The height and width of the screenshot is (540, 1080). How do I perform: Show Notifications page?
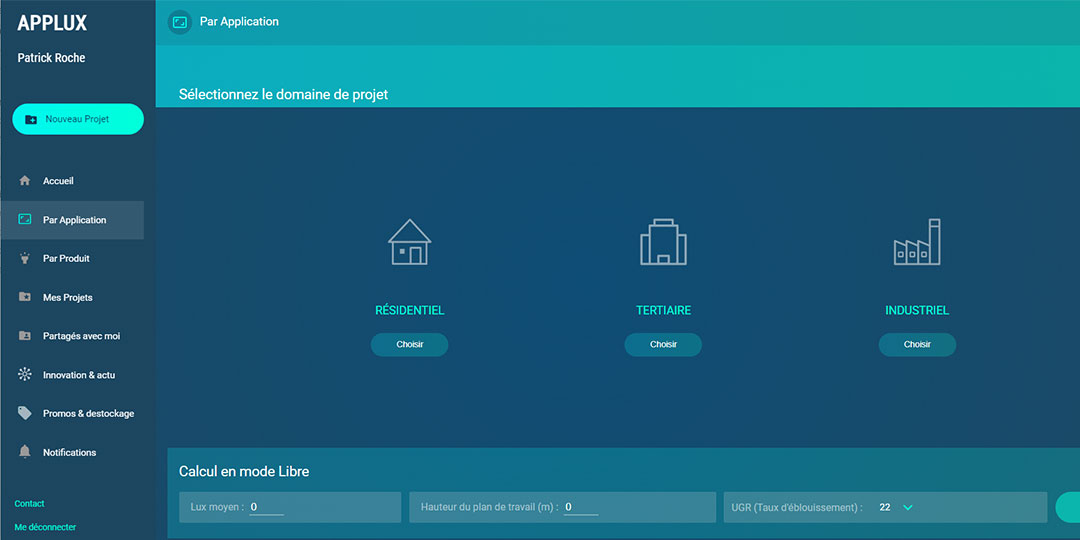(72, 452)
